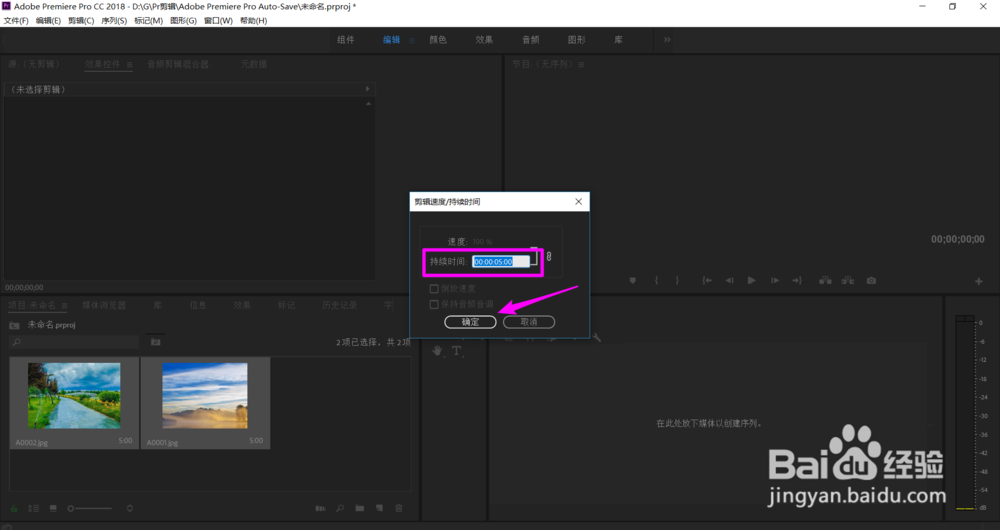This screenshot has width=1000, height=530.
Task: Open the 序列(S) menu
Action: tap(114, 20)
